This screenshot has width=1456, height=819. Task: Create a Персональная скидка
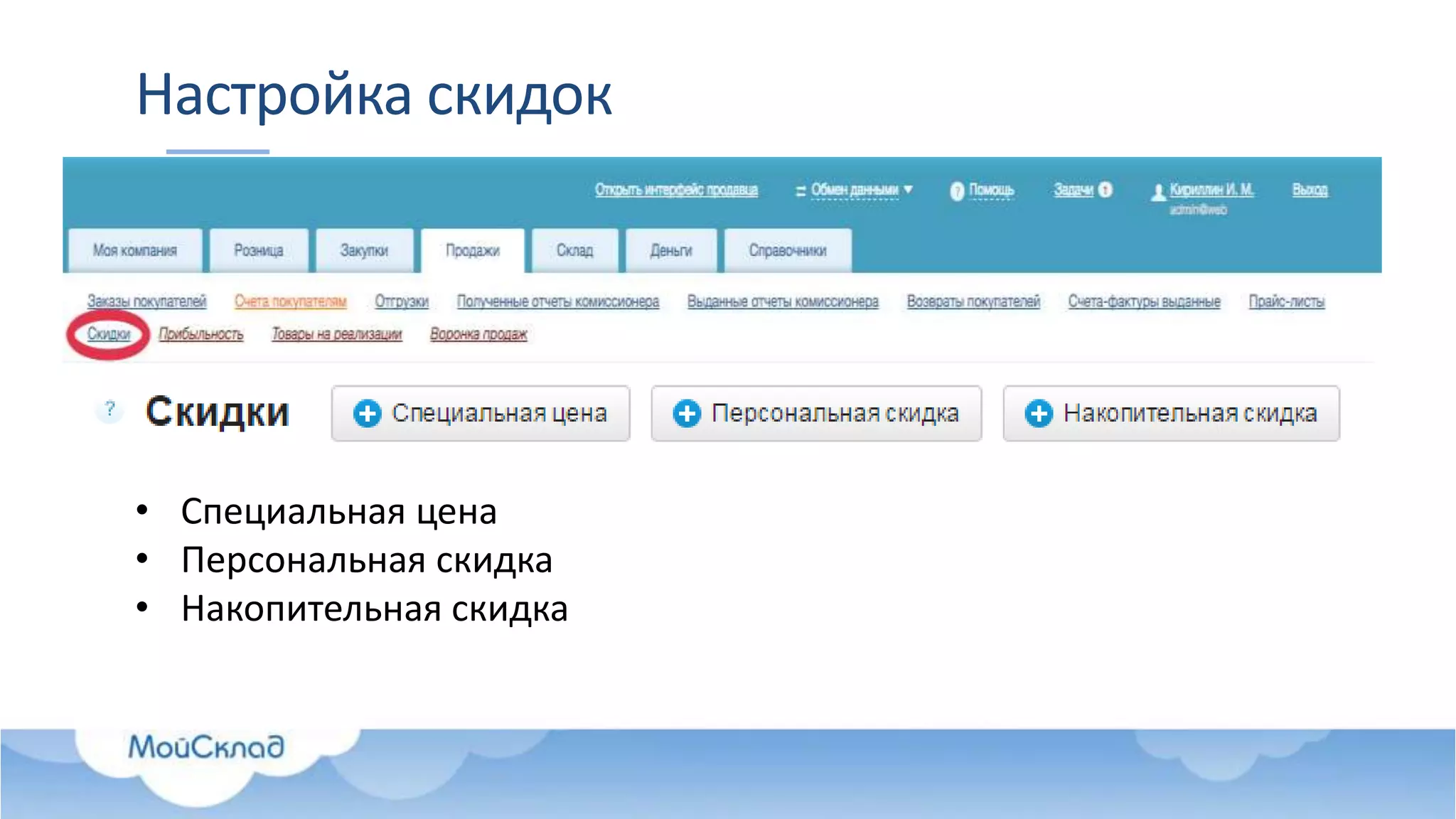point(816,414)
